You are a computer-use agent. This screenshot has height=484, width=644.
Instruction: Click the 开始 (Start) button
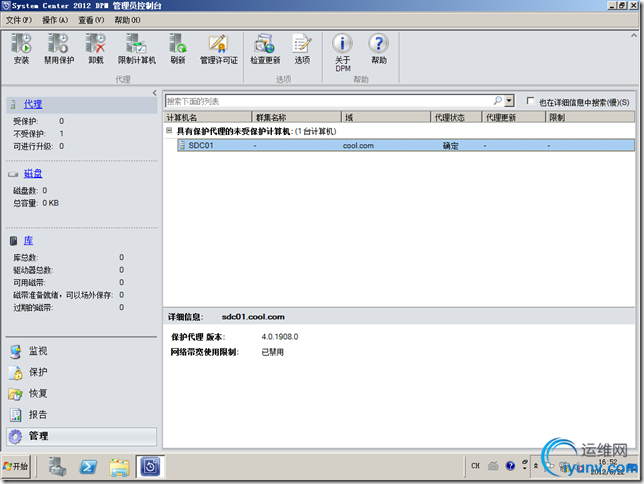tap(16, 466)
